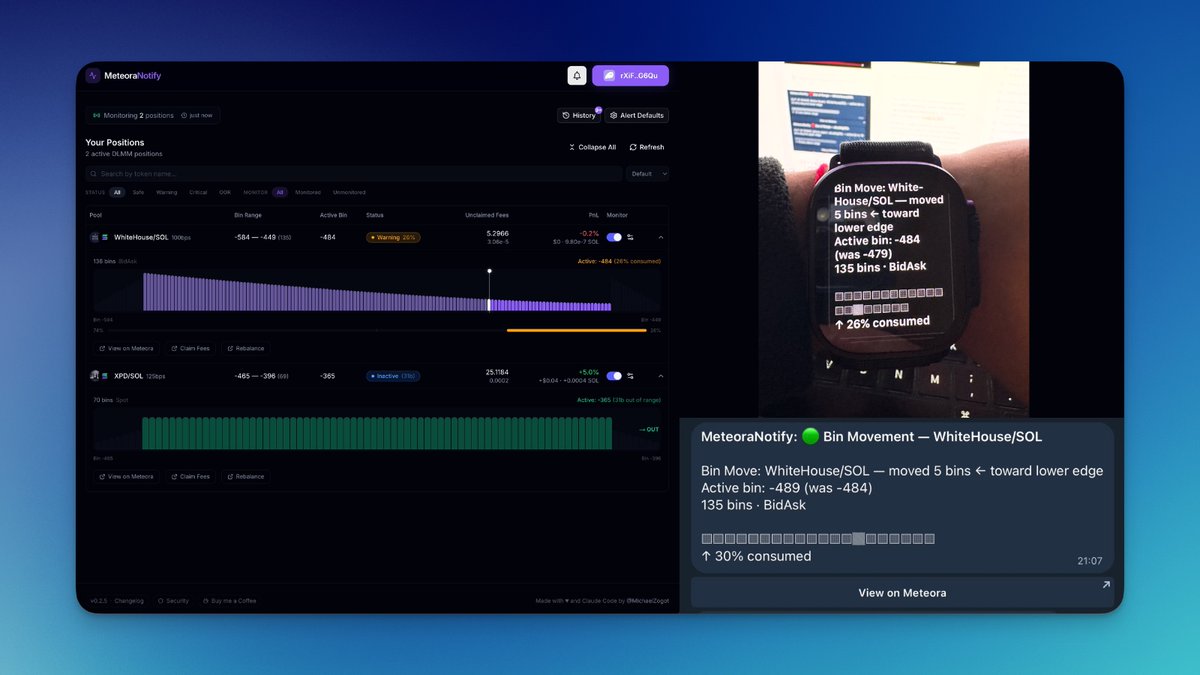Select the Status All filter
Screen dimensions: 1200x675
[x=117, y=192]
